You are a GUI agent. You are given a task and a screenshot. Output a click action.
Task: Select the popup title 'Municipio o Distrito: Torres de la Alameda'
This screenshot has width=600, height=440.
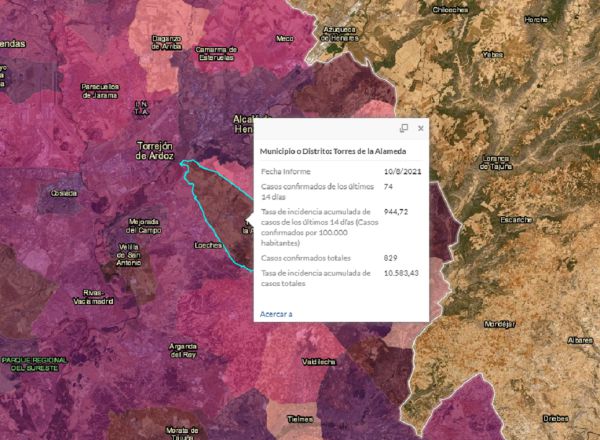333,151
